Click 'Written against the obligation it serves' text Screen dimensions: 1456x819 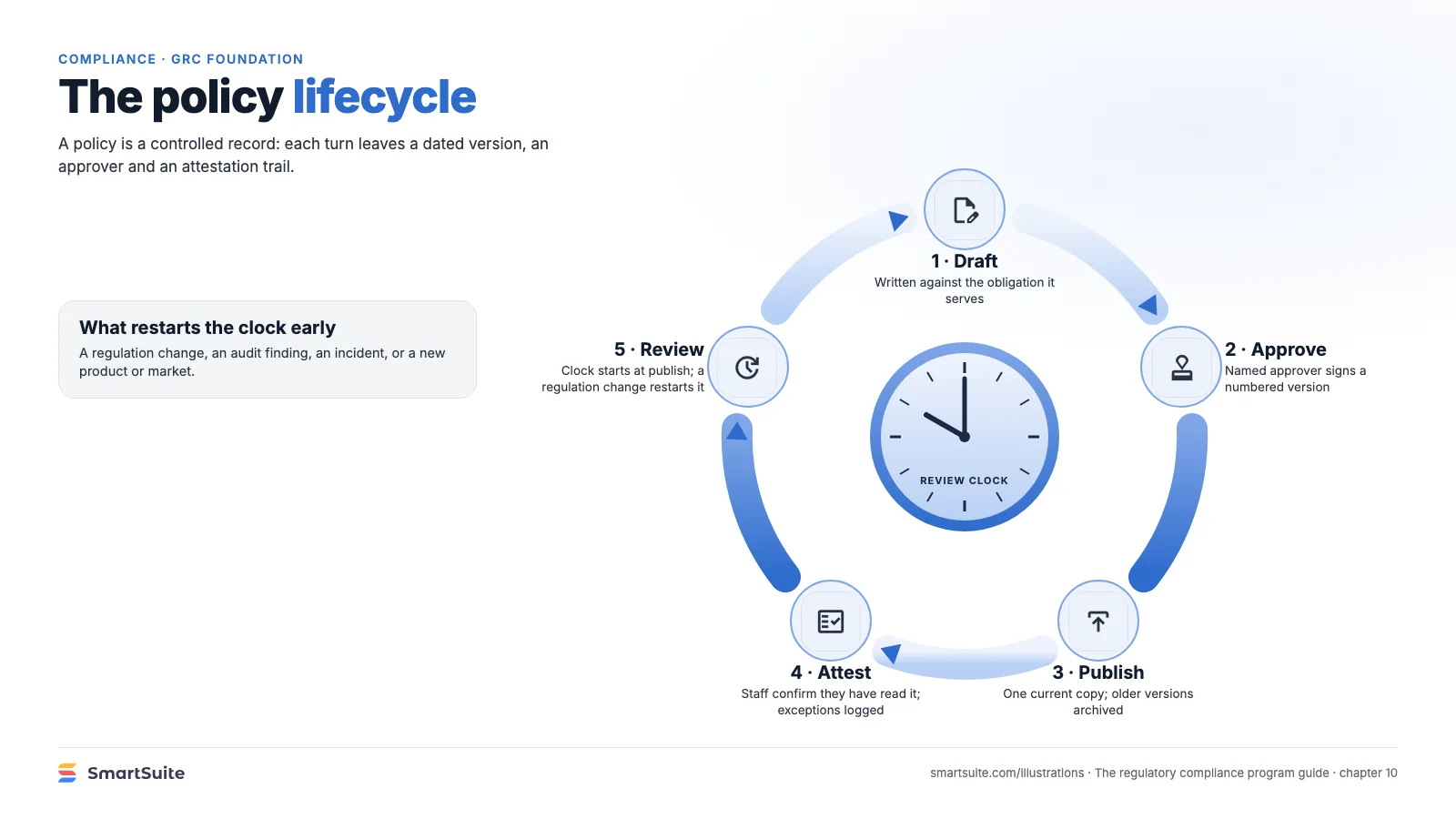pos(965,290)
